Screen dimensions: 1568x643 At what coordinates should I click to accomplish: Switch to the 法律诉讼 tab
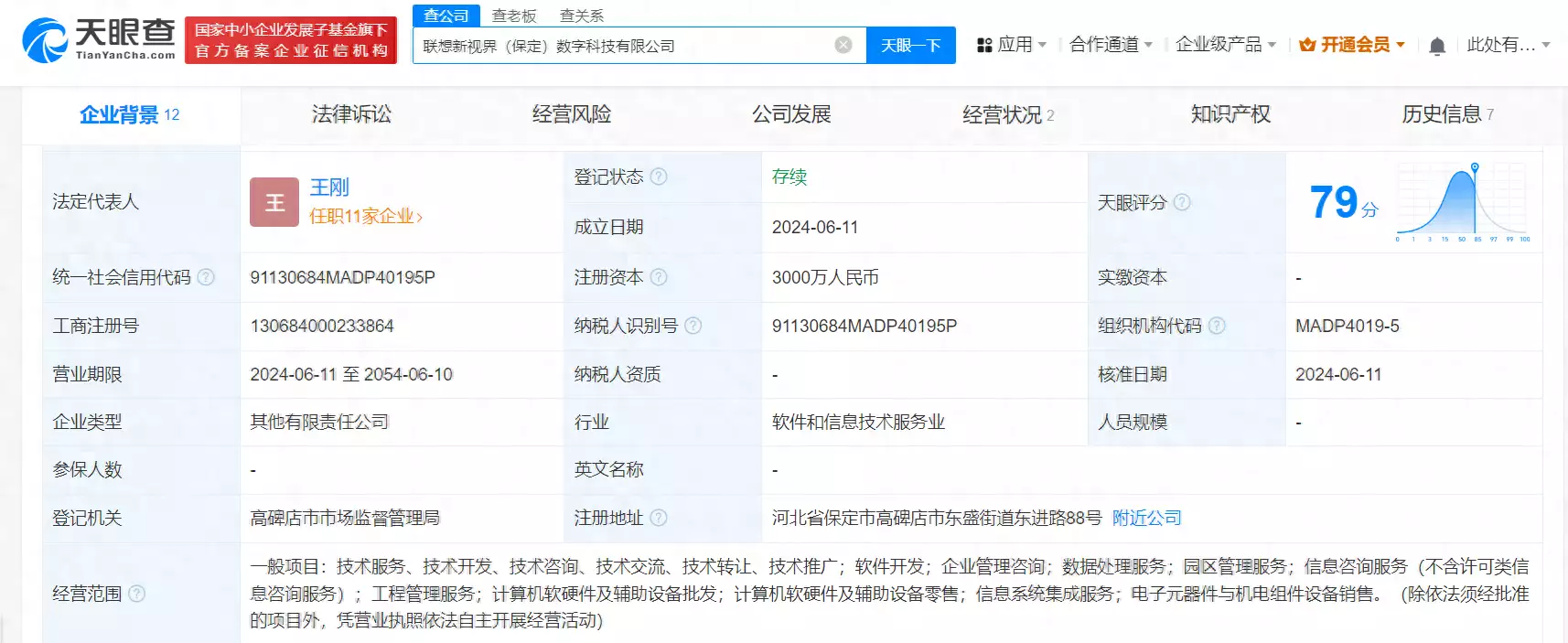pos(351,114)
